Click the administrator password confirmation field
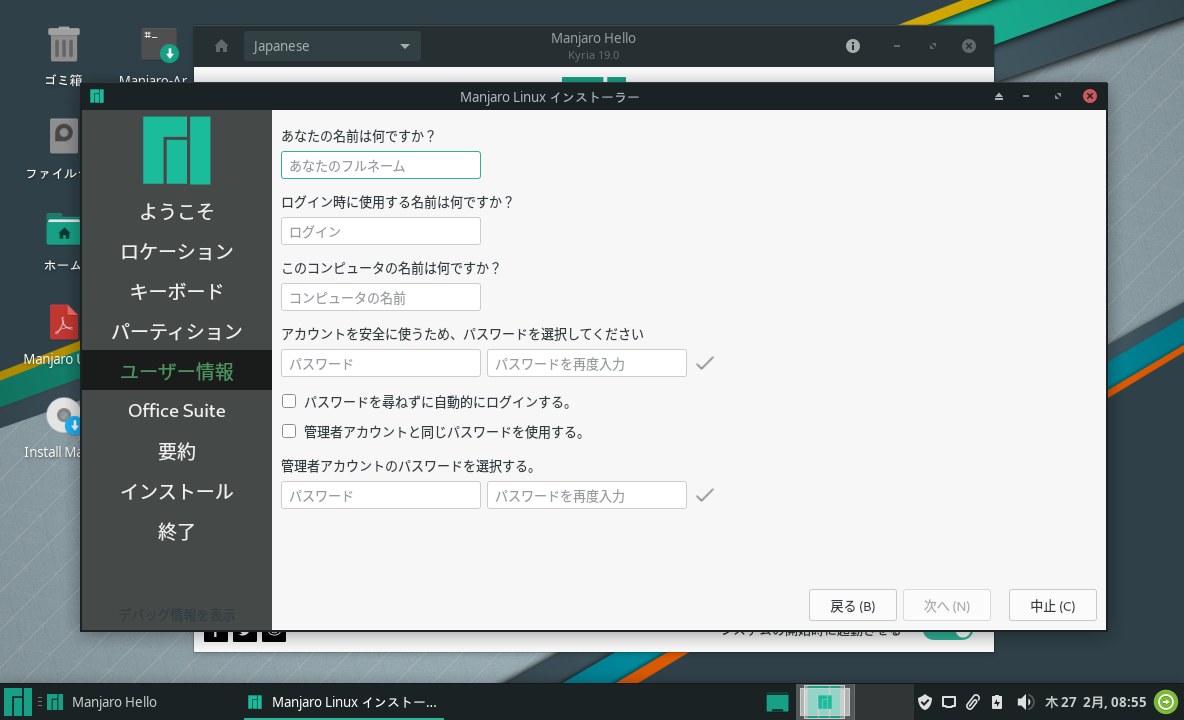Screen dimensions: 1184x720 tap(587, 495)
